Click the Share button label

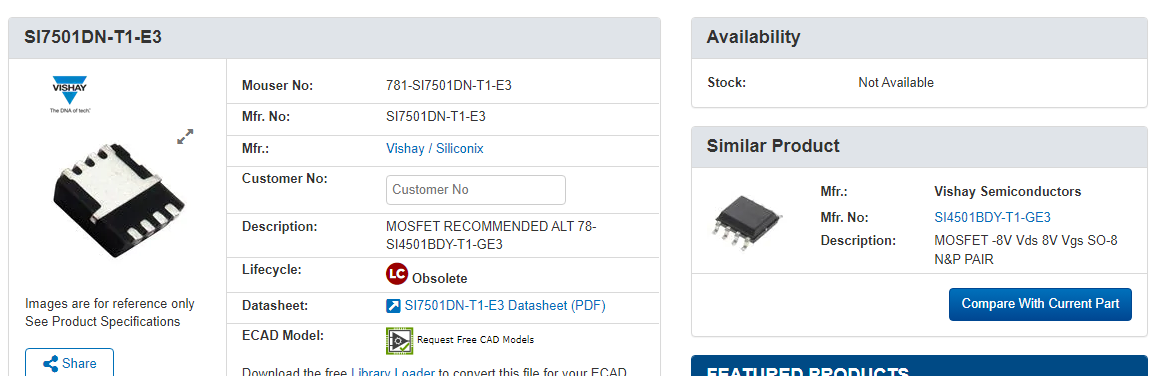coord(79,363)
